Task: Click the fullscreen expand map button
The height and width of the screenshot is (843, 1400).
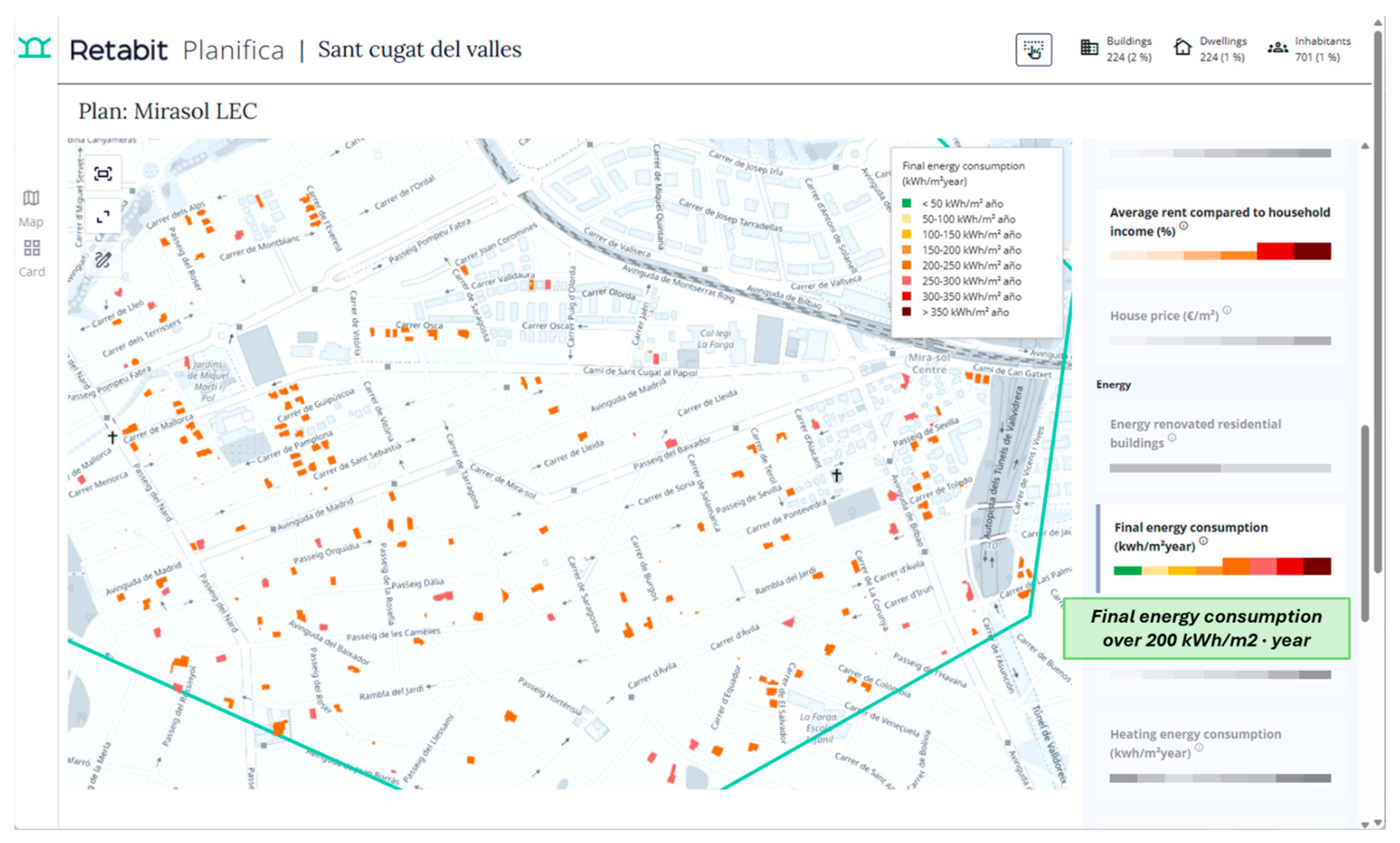Action: tap(103, 217)
